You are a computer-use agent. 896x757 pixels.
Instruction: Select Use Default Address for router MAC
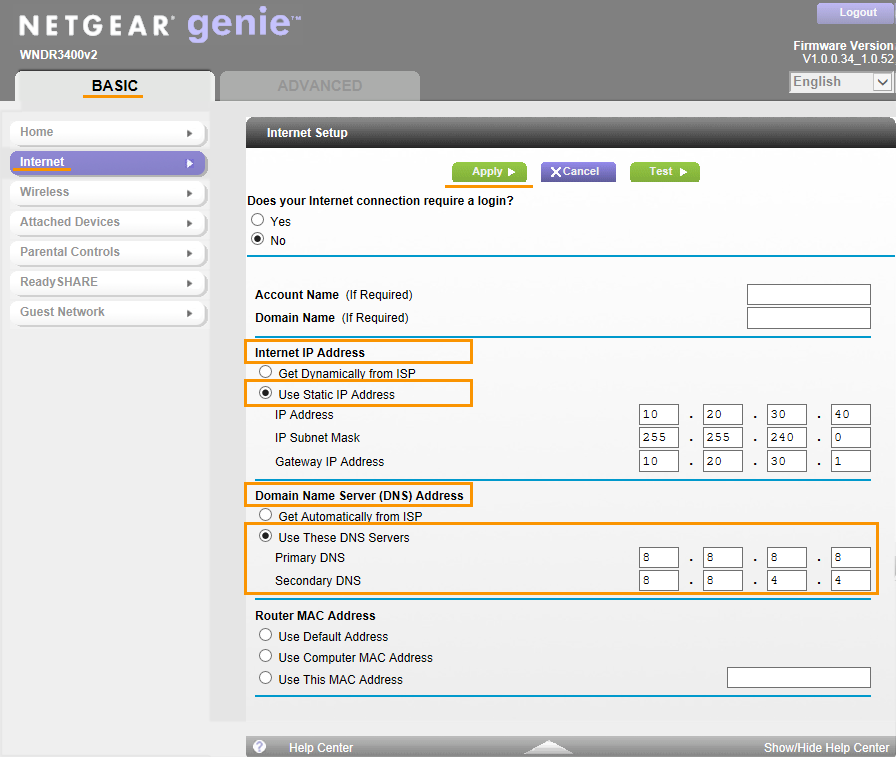coord(265,635)
